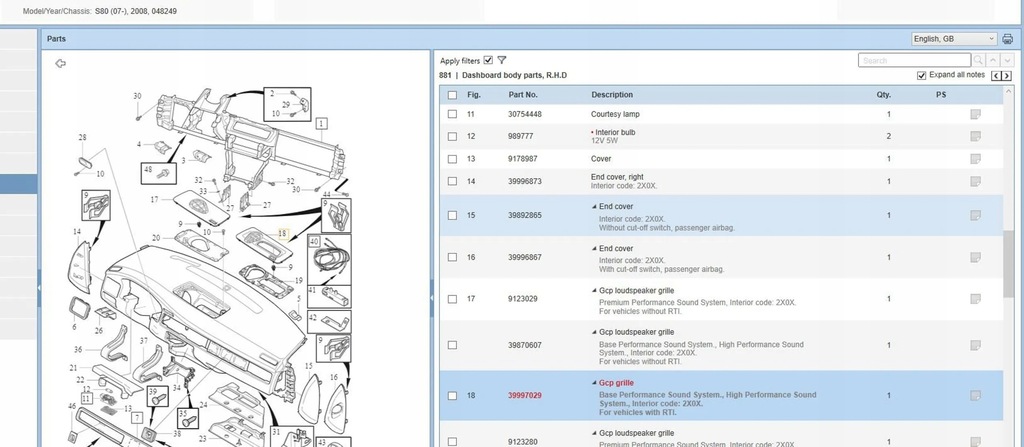Select highlighted callout 18 in diagram
This screenshot has width=1024, height=447.
(283, 233)
